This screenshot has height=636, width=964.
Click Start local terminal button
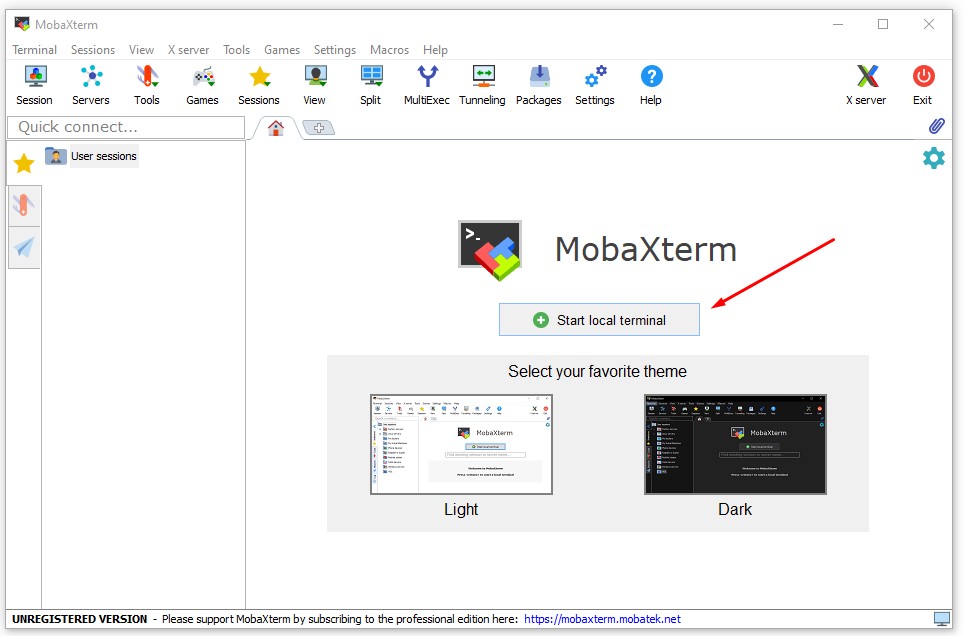(x=599, y=320)
